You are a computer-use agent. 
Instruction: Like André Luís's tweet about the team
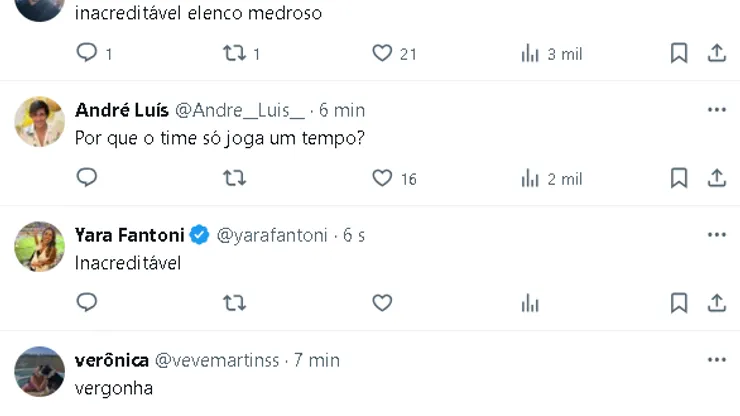(x=382, y=178)
